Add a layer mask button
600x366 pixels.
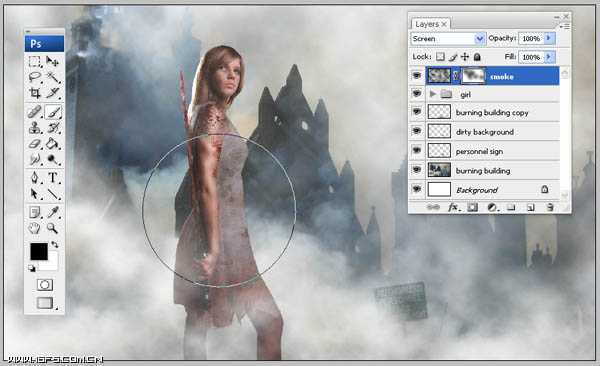(473, 207)
